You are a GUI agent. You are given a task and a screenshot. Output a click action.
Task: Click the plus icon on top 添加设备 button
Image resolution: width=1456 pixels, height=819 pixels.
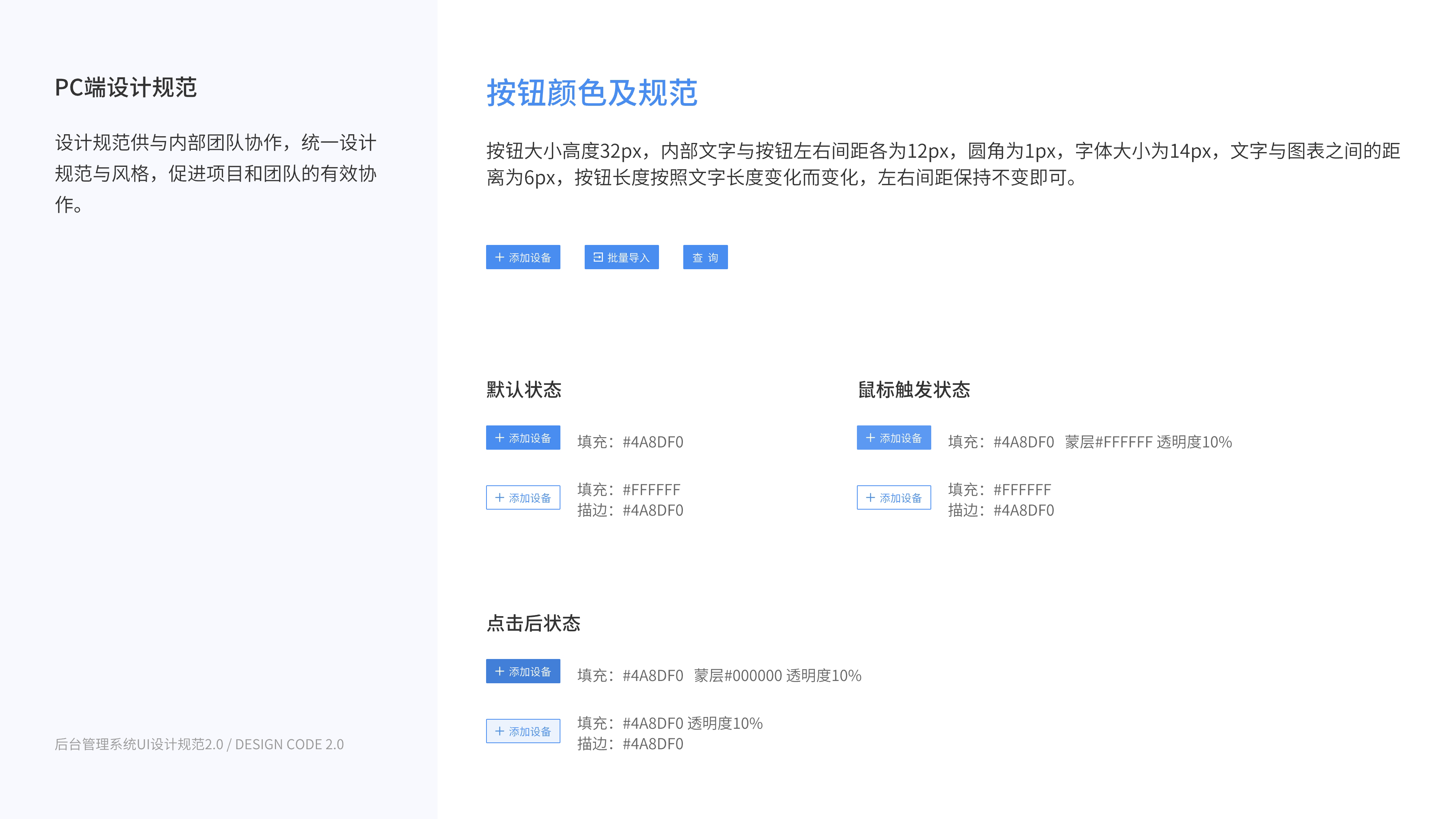(499, 257)
